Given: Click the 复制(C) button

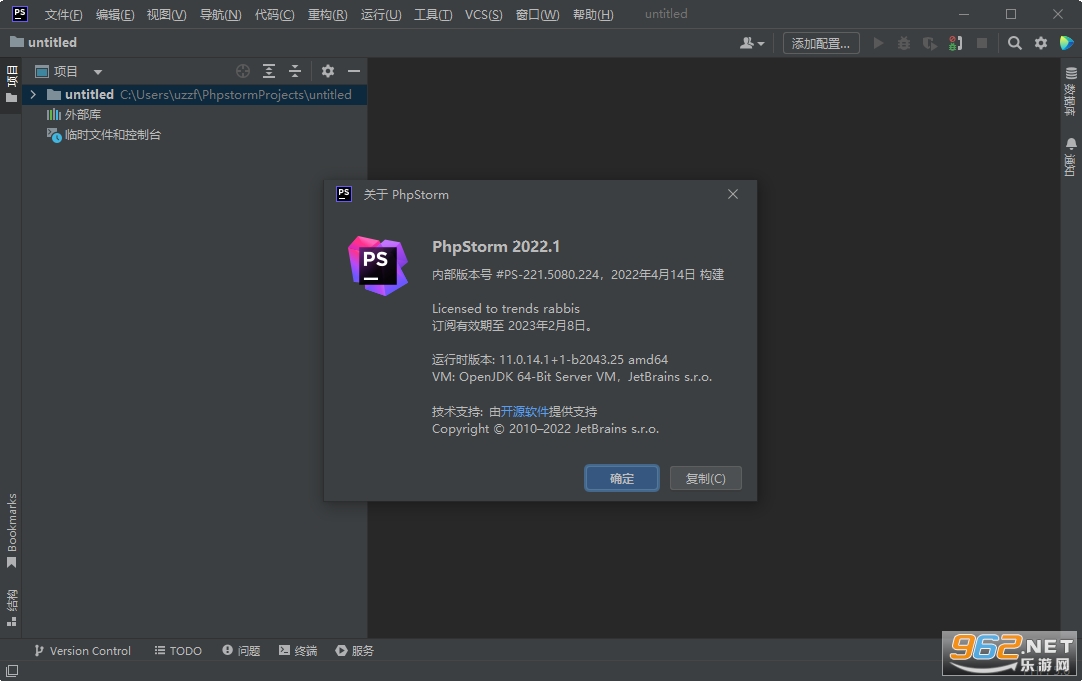Looking at the screenshot, I should 705,478.
